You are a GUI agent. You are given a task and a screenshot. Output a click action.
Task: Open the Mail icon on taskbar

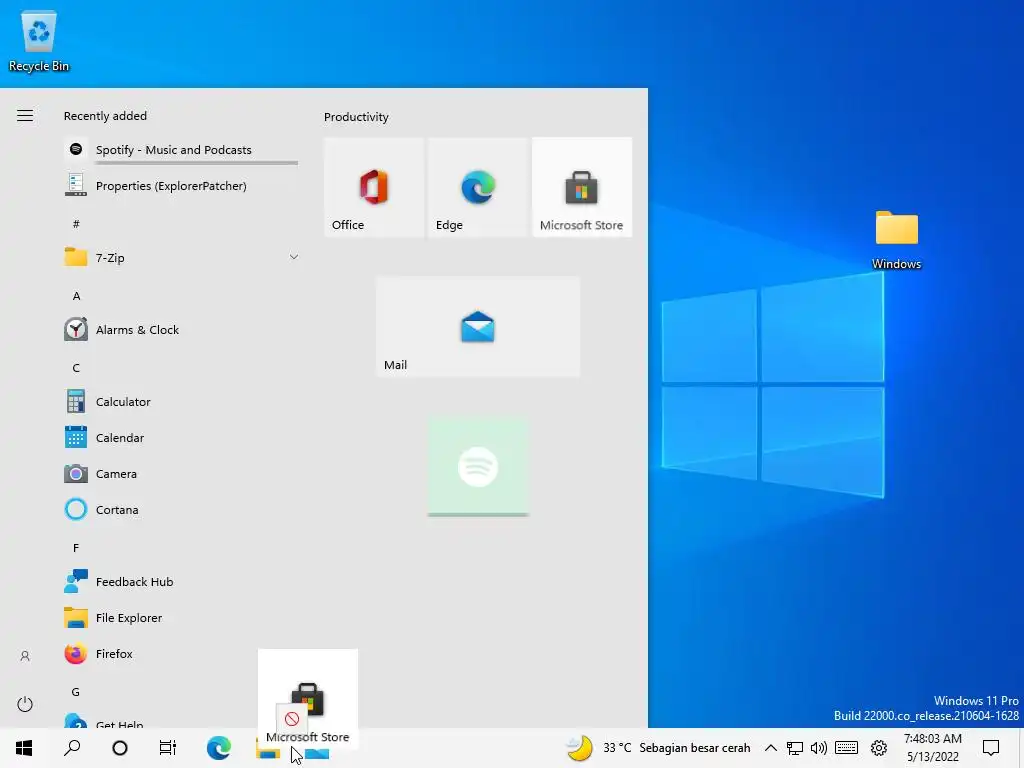click(x=317, y=753)
